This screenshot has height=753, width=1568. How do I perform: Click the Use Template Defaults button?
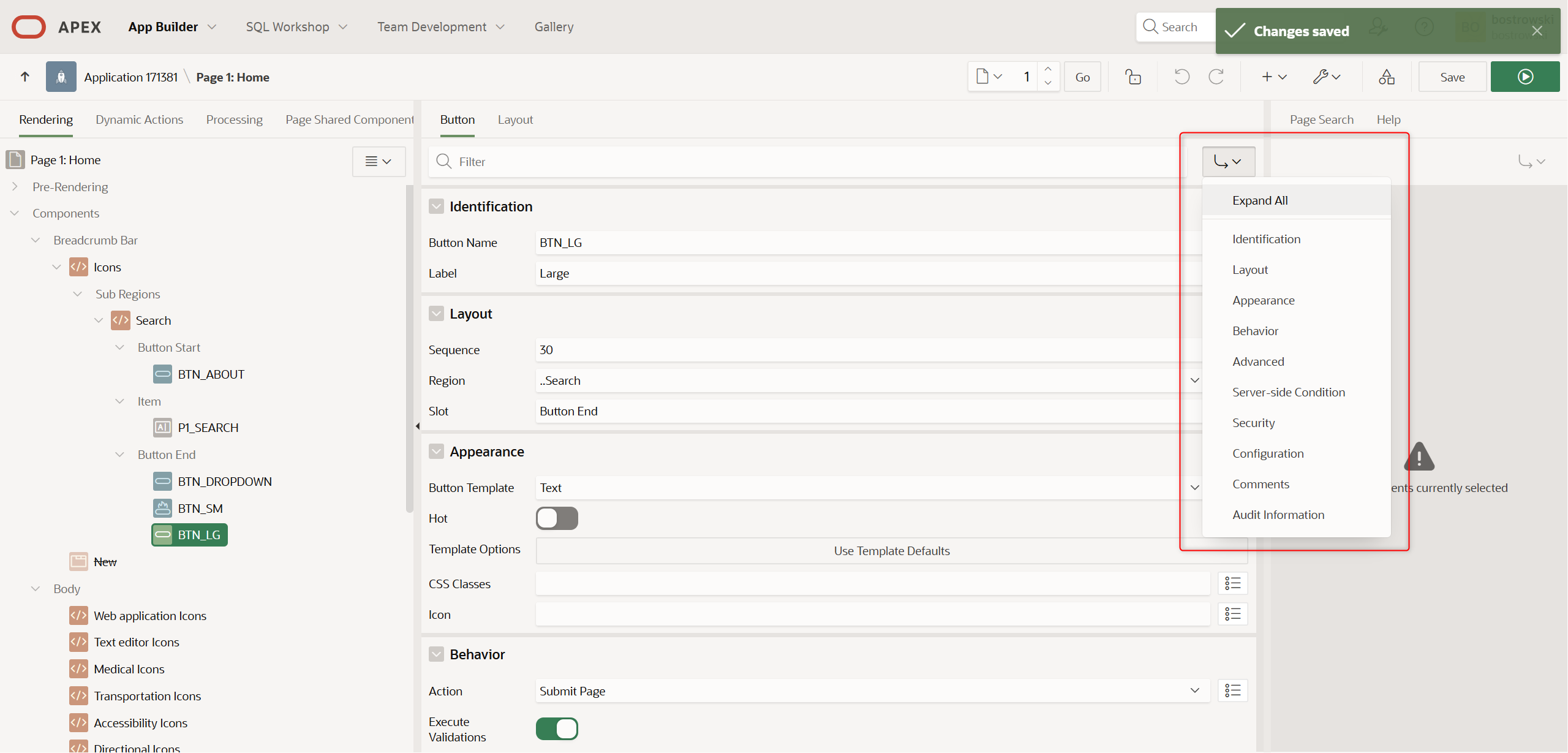point(891,551)
